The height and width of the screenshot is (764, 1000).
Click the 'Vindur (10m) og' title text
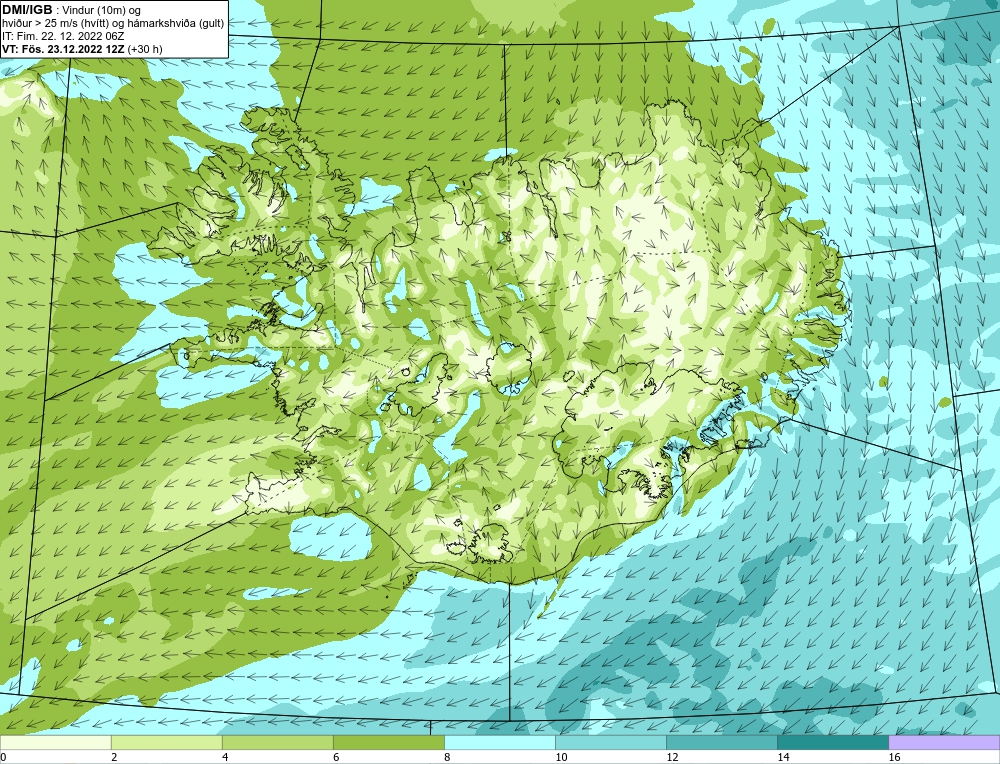click(x=101, y=10)
